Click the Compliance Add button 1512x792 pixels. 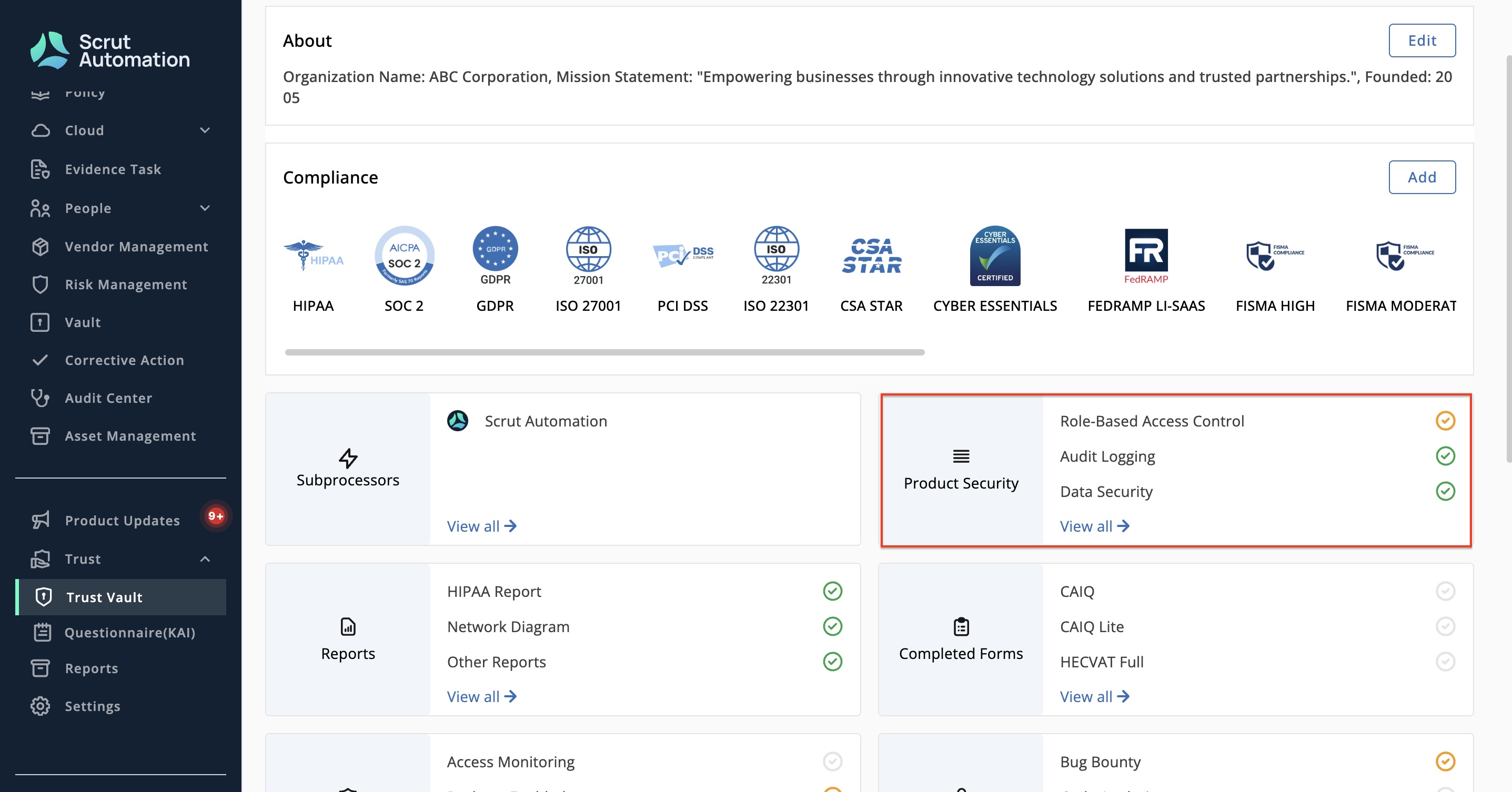tap(1422, 177)
